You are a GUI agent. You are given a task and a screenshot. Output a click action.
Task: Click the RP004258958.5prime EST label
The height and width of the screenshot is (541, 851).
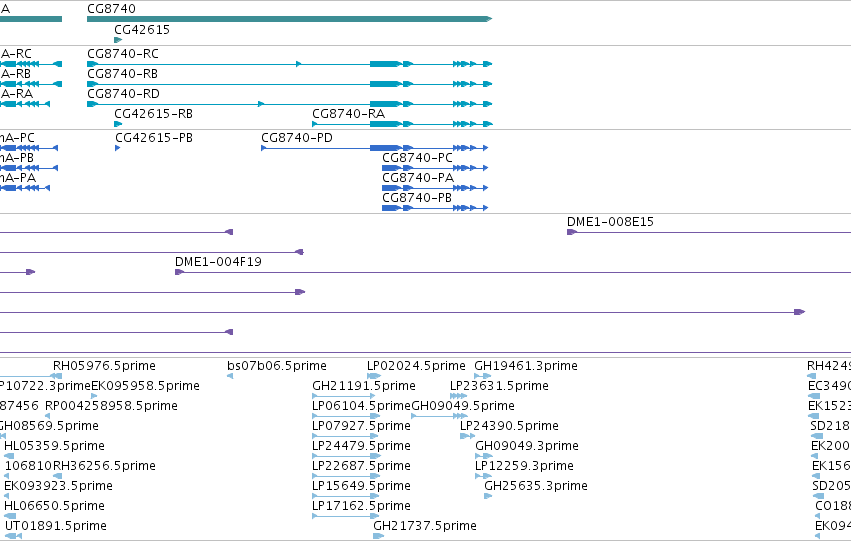[x=111, y=406]
